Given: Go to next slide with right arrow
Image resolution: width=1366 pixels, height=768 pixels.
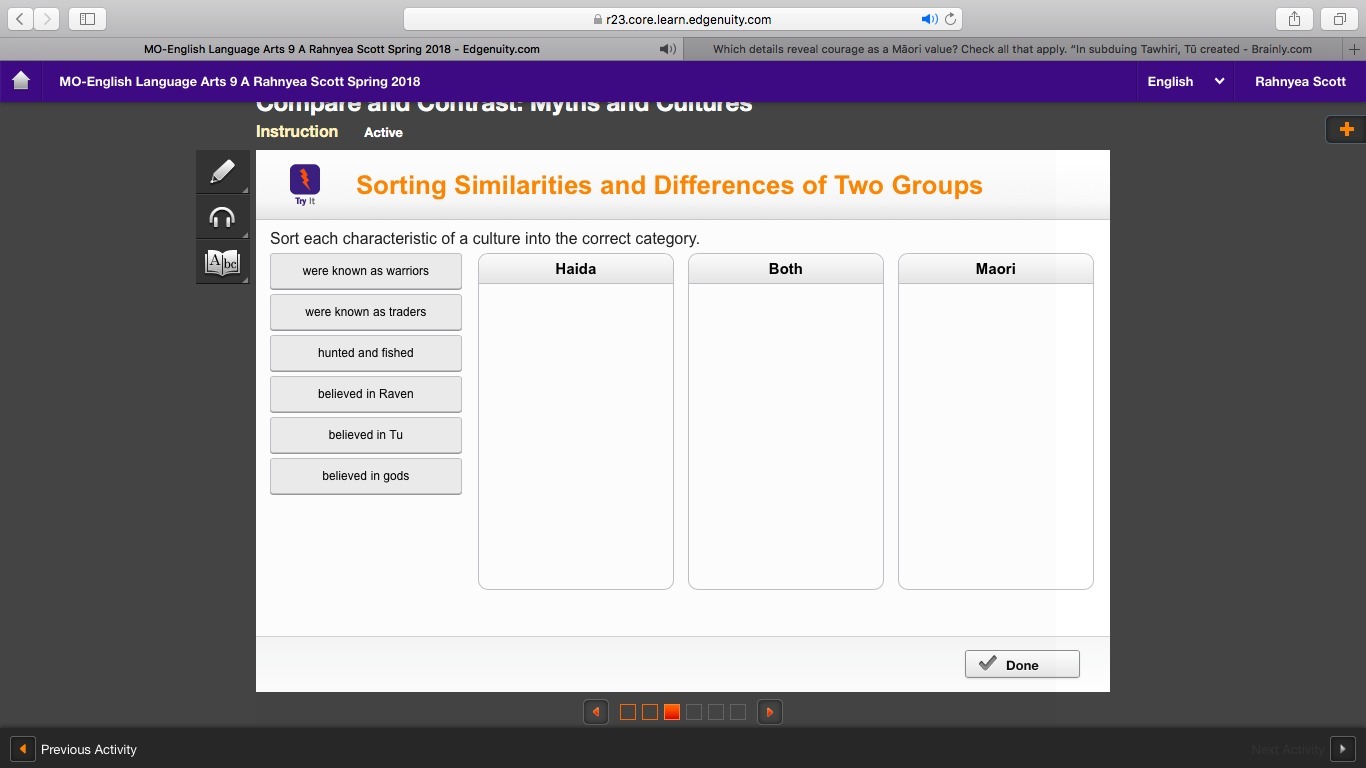Looking at the screenshot, I should coord(770,712).
